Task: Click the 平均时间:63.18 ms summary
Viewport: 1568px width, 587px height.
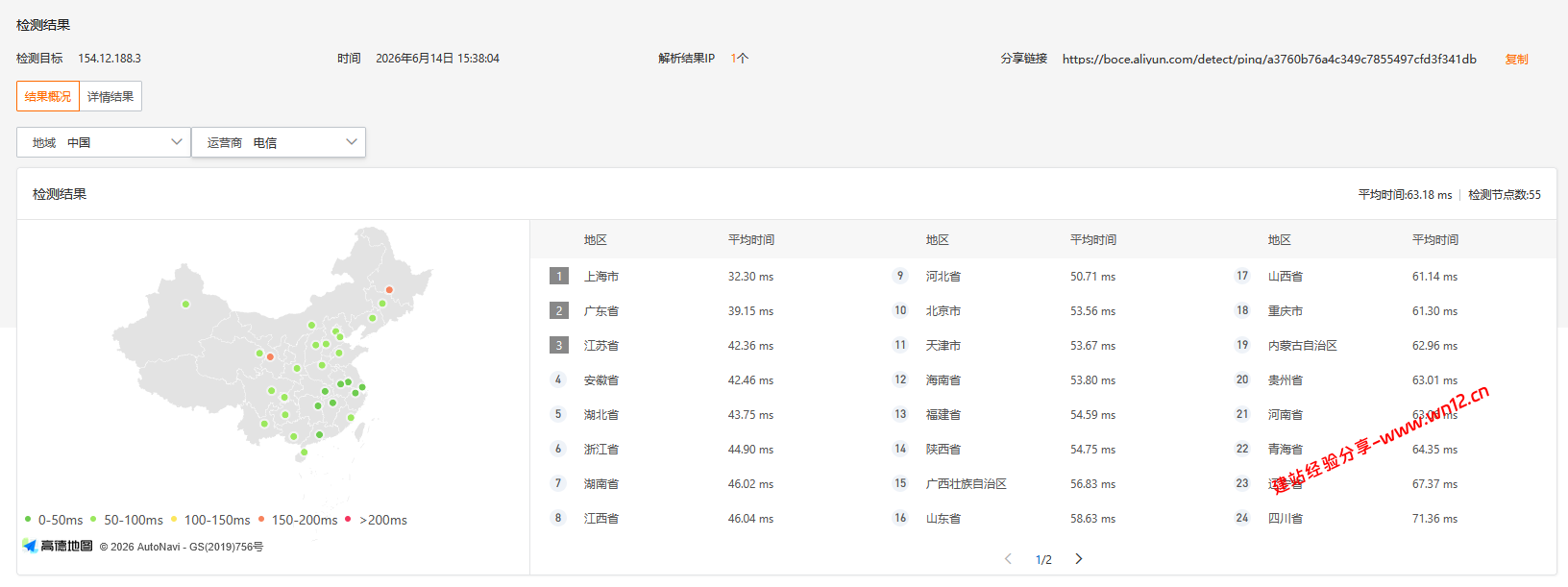Action: tap(1405, 194)
